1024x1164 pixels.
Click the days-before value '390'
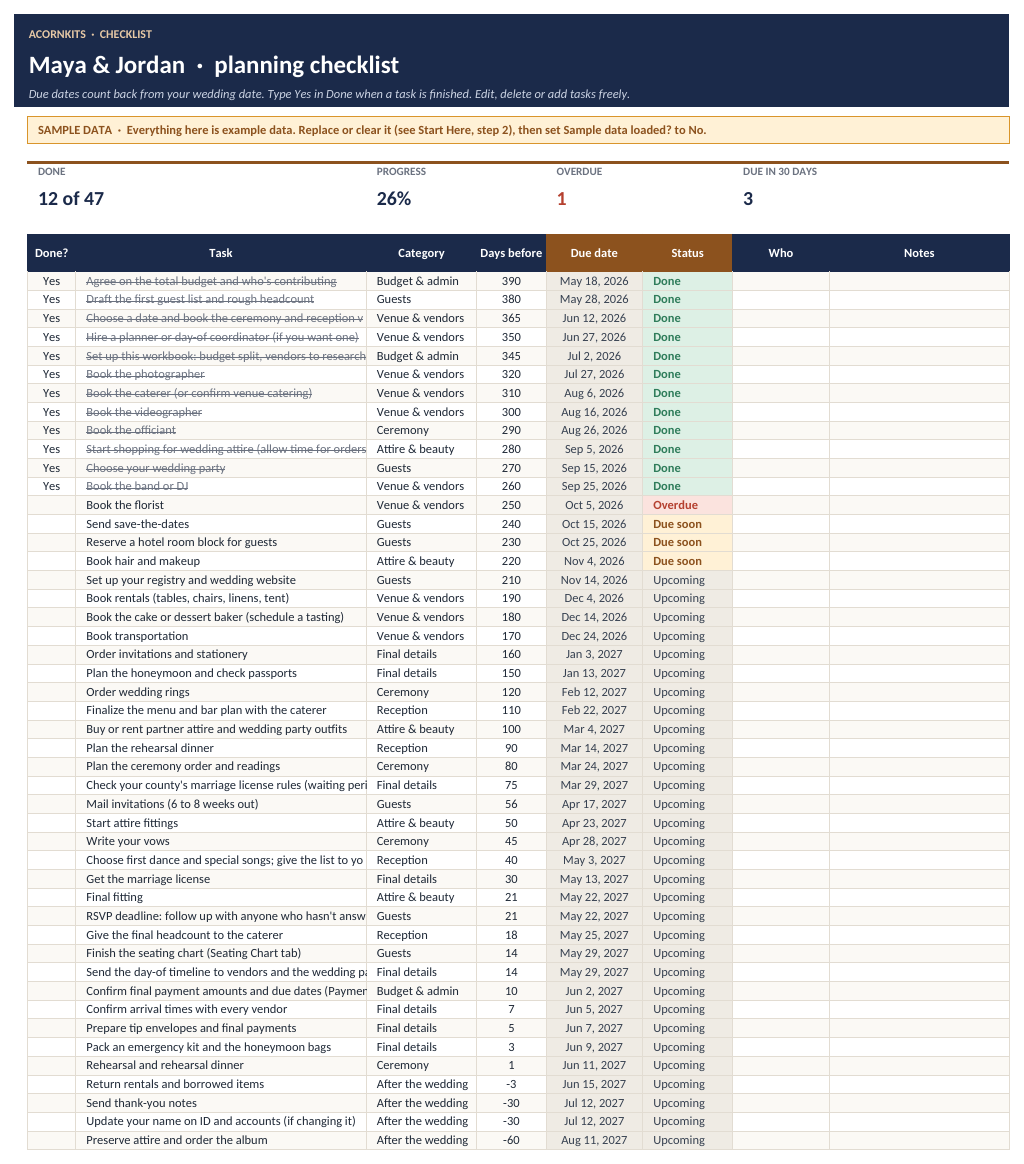point(511,281)
